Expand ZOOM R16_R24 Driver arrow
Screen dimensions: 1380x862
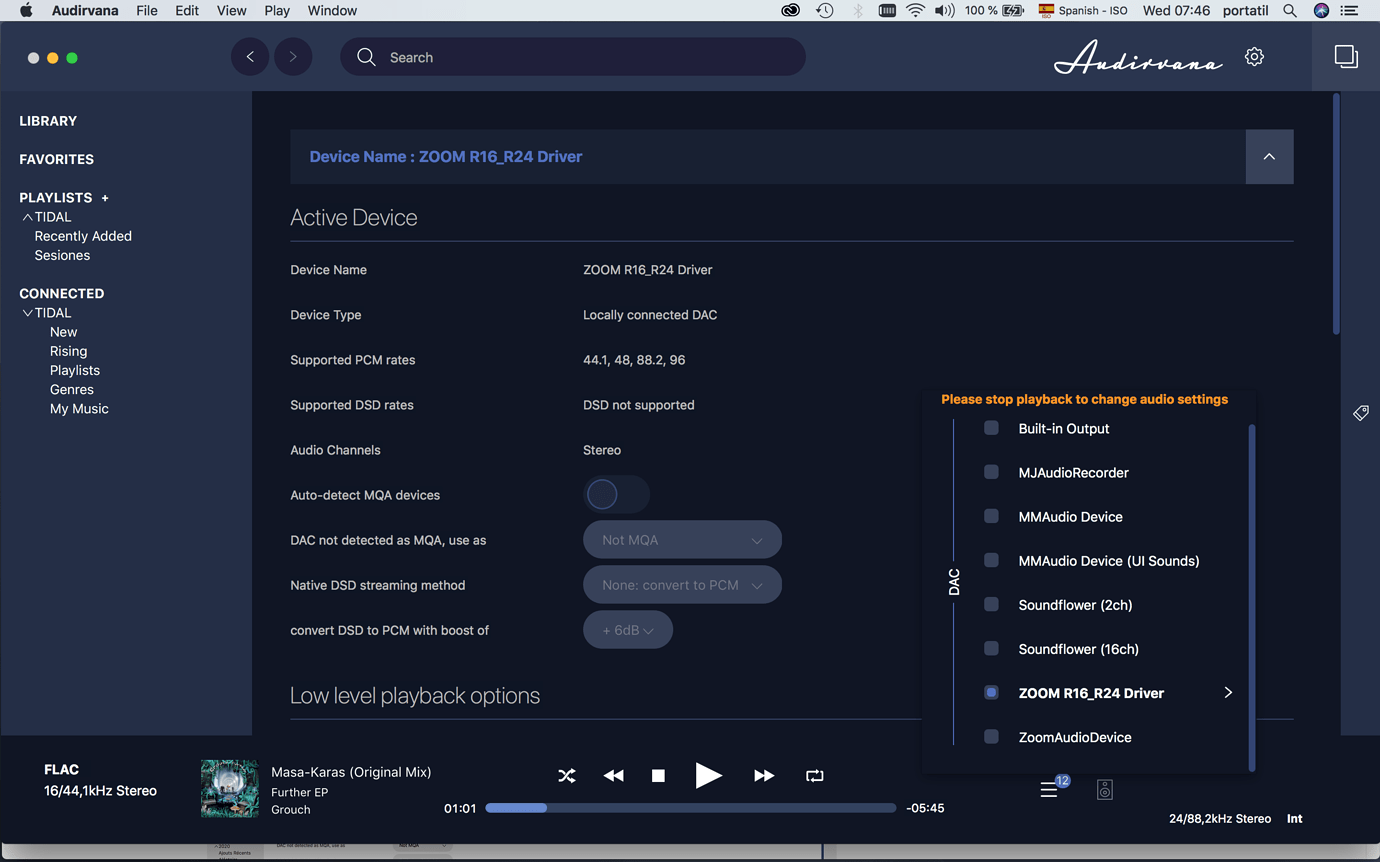(1228, 692)
